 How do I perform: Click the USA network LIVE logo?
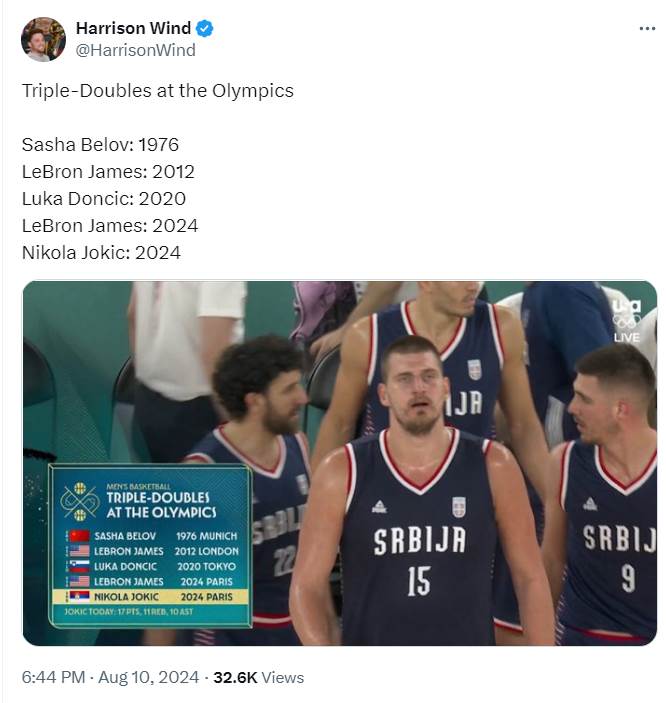point(627,321)
